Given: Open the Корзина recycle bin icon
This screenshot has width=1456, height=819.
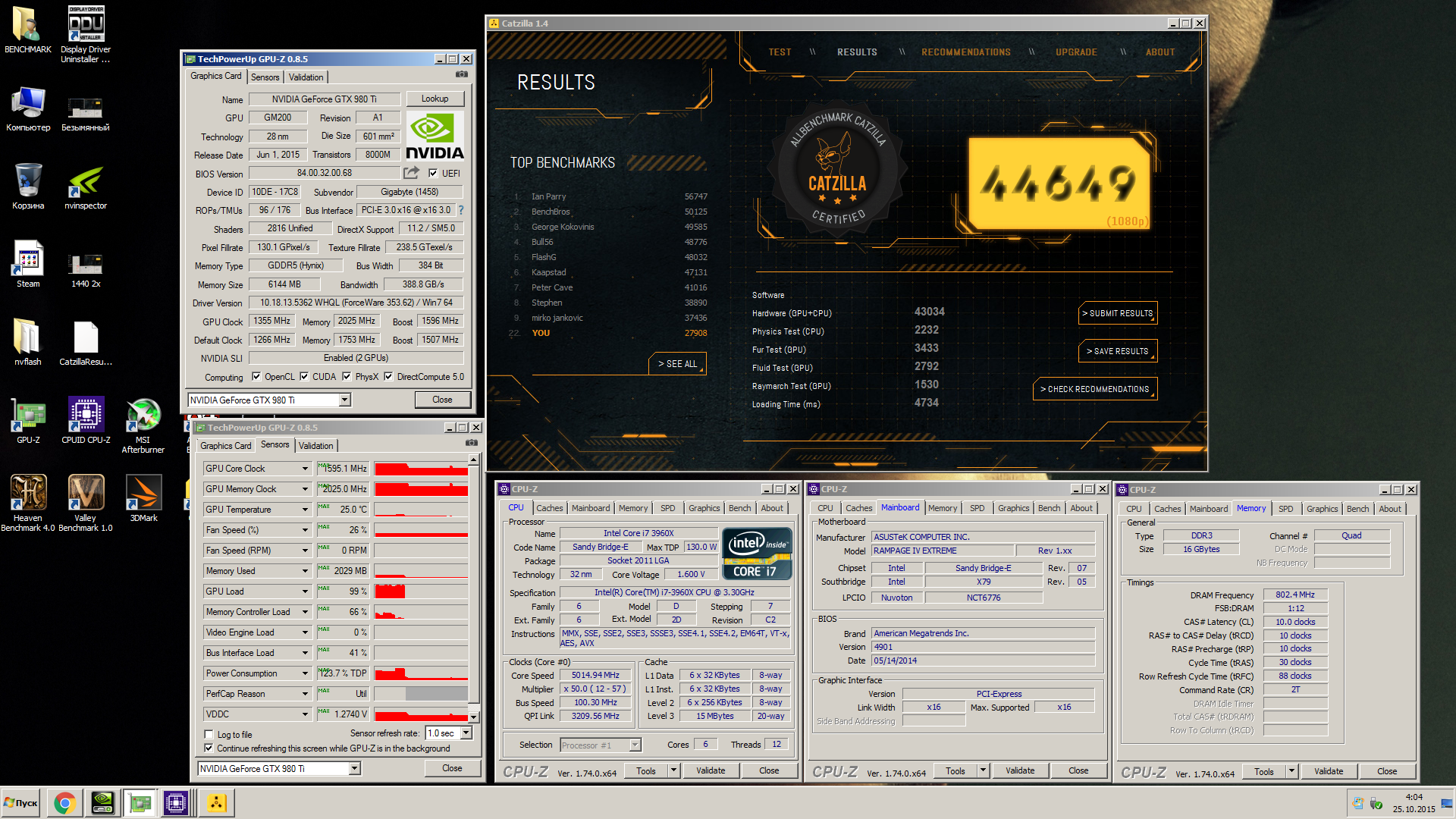Looking at the screenshot, I should (x=28, y=187).
